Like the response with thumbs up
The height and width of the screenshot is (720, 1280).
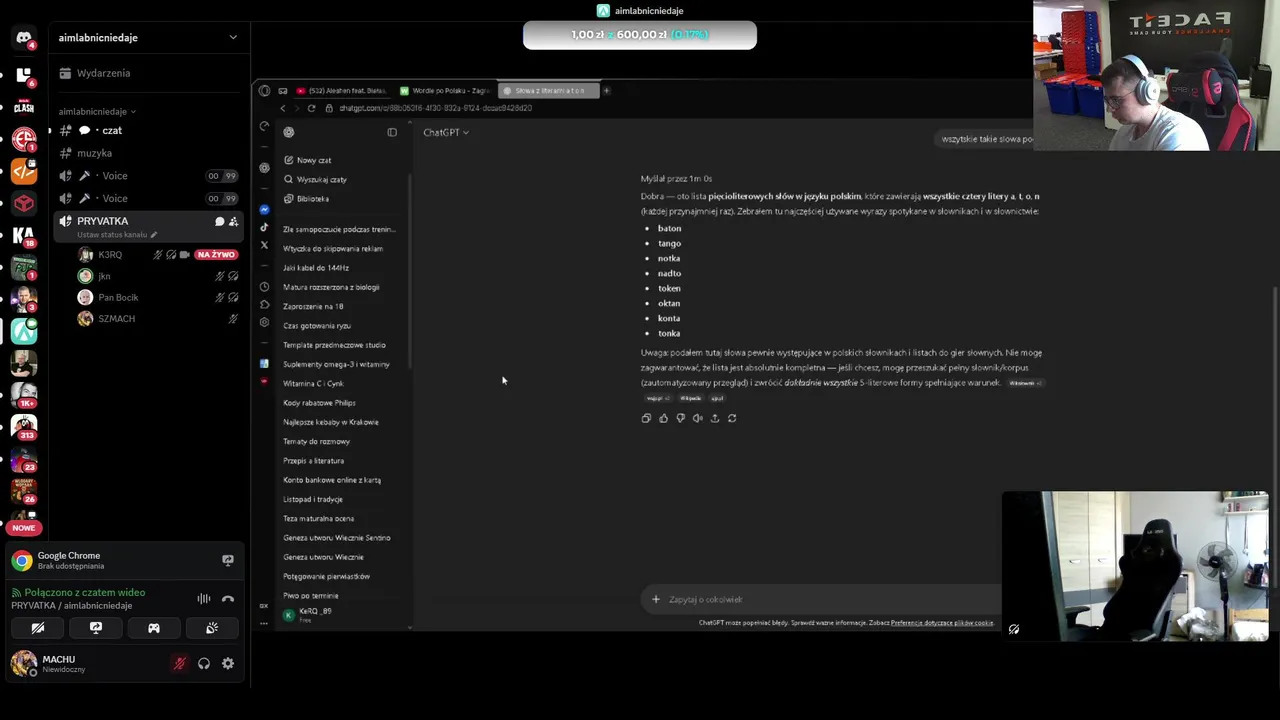click(663, 418)
